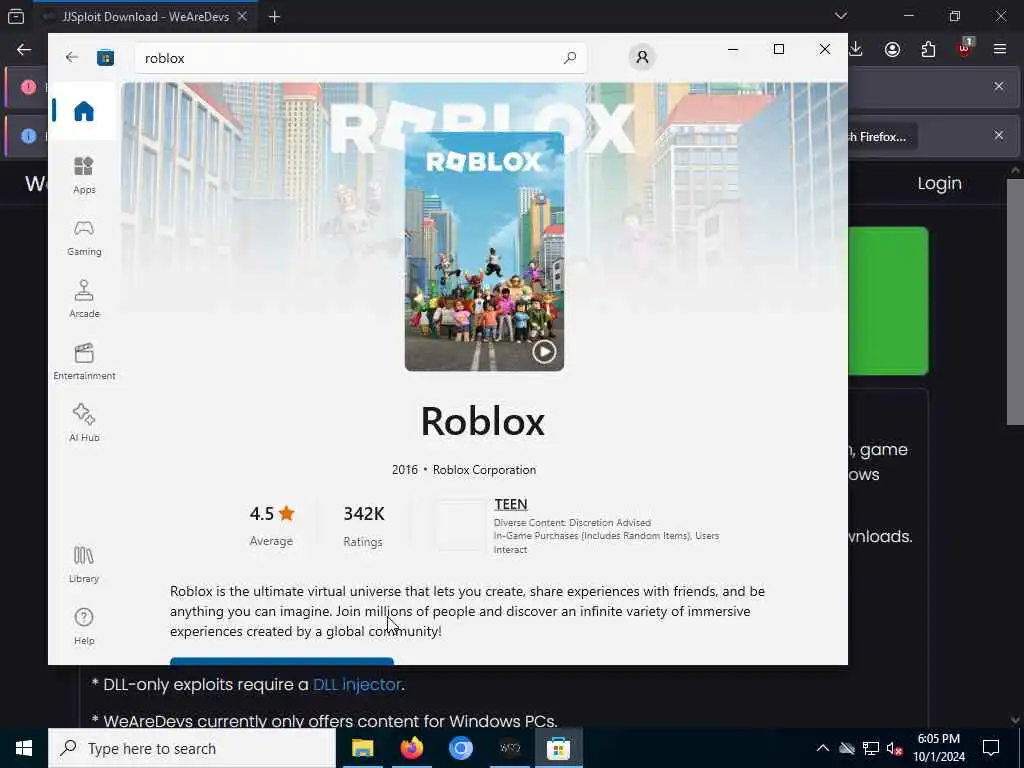Open Firefox from taskbar

point(411,748)
